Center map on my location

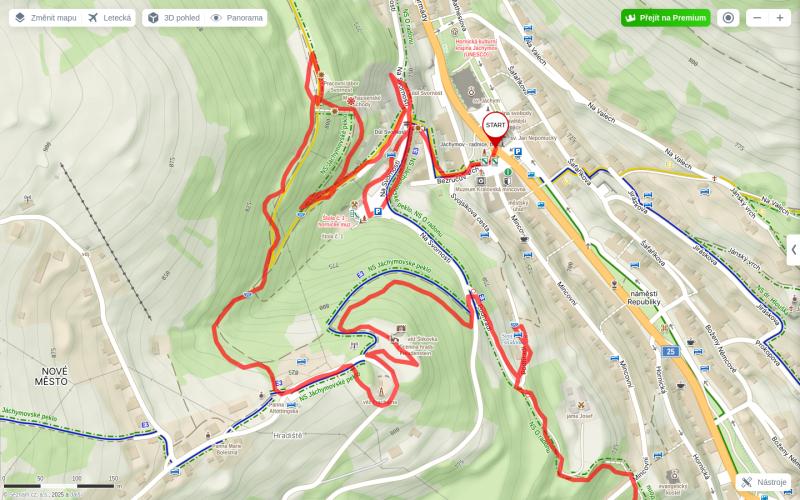(x=728, y=18)
